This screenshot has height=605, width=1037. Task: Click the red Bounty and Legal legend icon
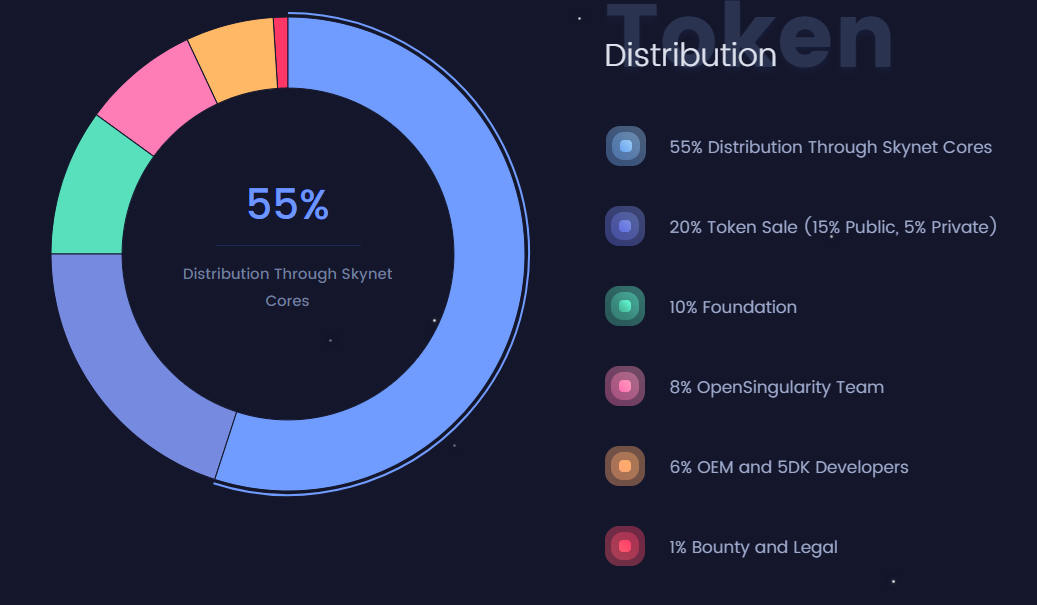point(626,546)
